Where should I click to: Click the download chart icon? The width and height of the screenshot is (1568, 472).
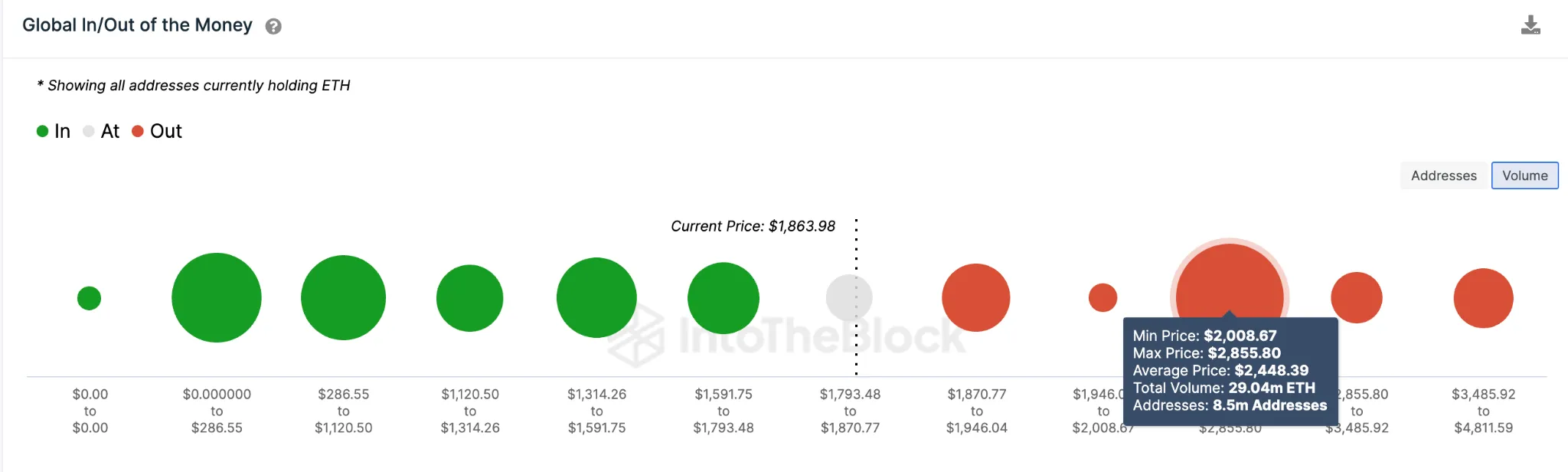coord(1530,25)
